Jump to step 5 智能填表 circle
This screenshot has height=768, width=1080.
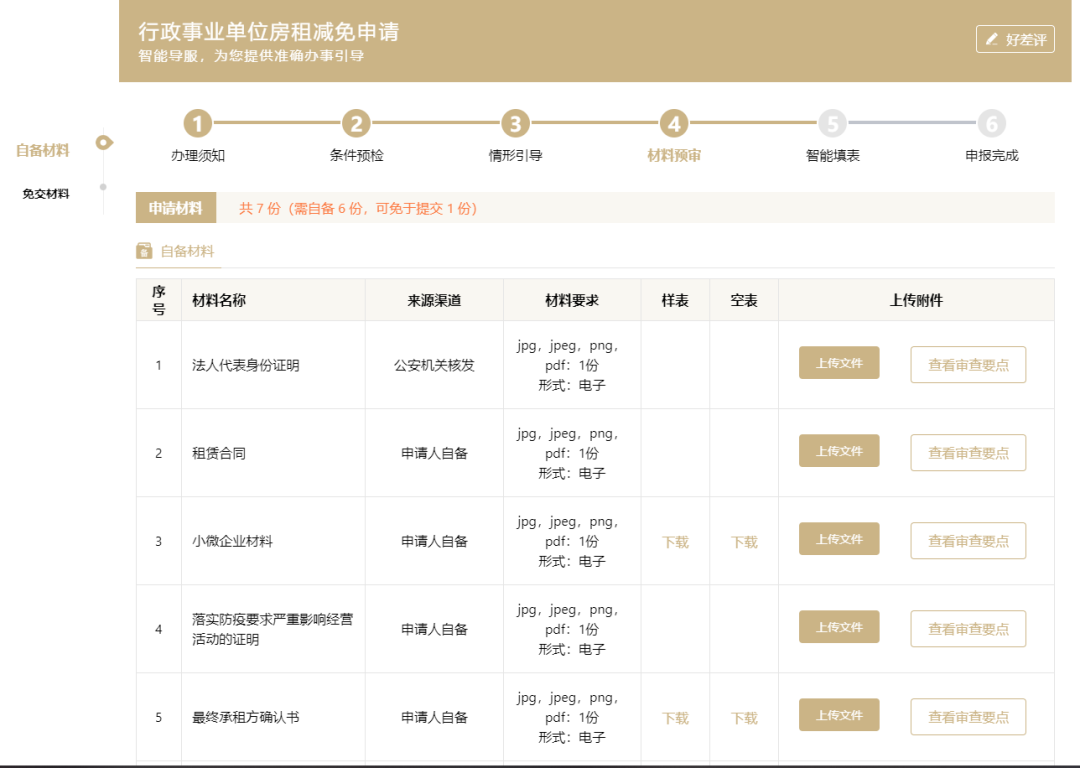click(x=832, y=124)
